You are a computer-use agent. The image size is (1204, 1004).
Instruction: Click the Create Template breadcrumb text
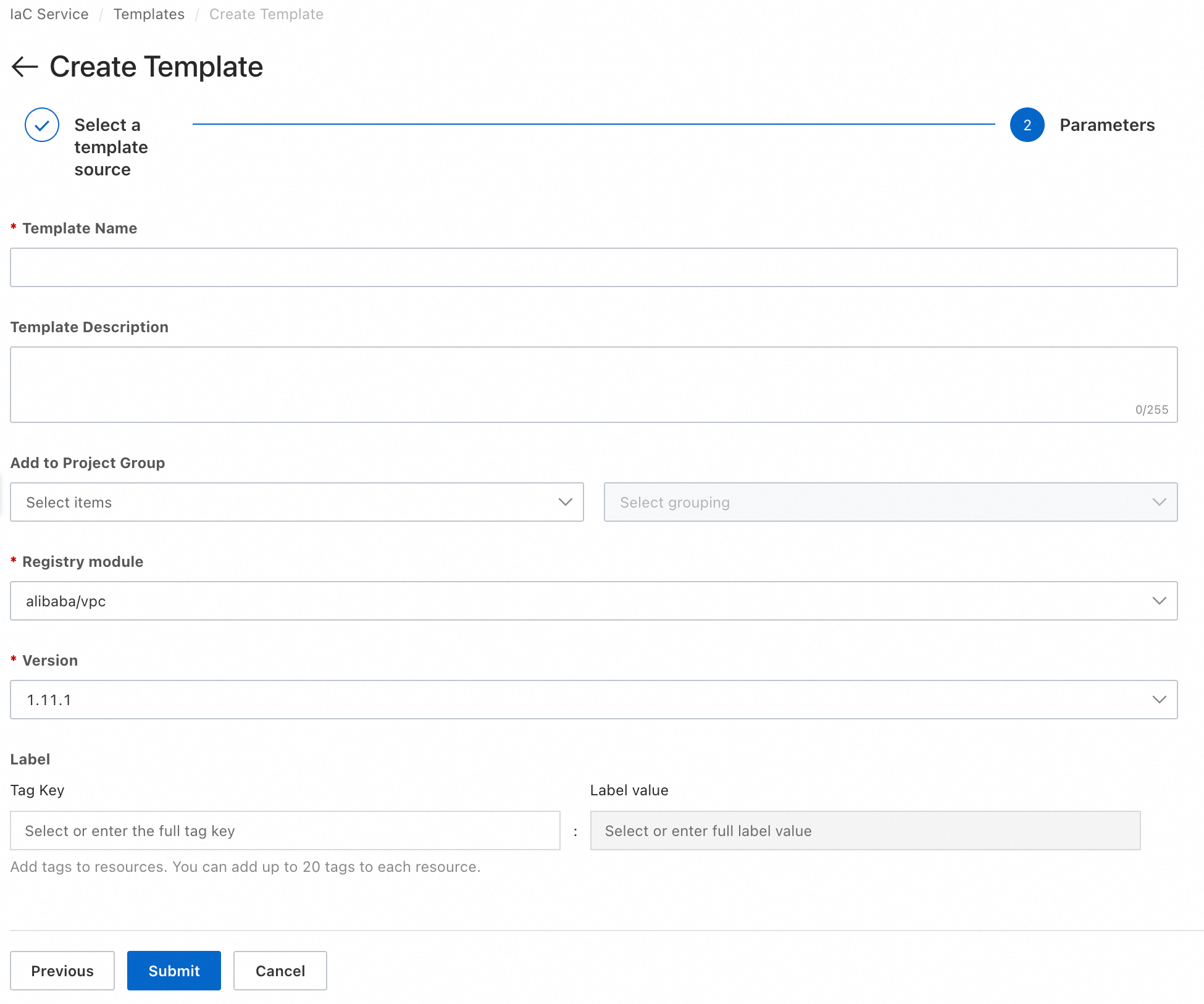(x=266, y=14)
